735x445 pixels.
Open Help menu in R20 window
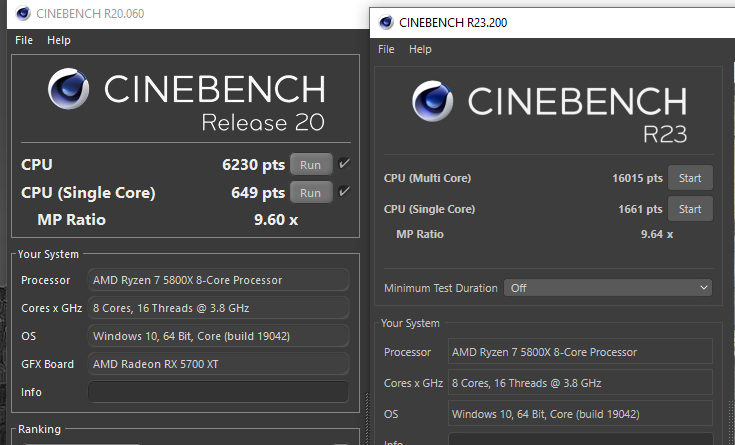pyautogui.click(x=59, y=40)
